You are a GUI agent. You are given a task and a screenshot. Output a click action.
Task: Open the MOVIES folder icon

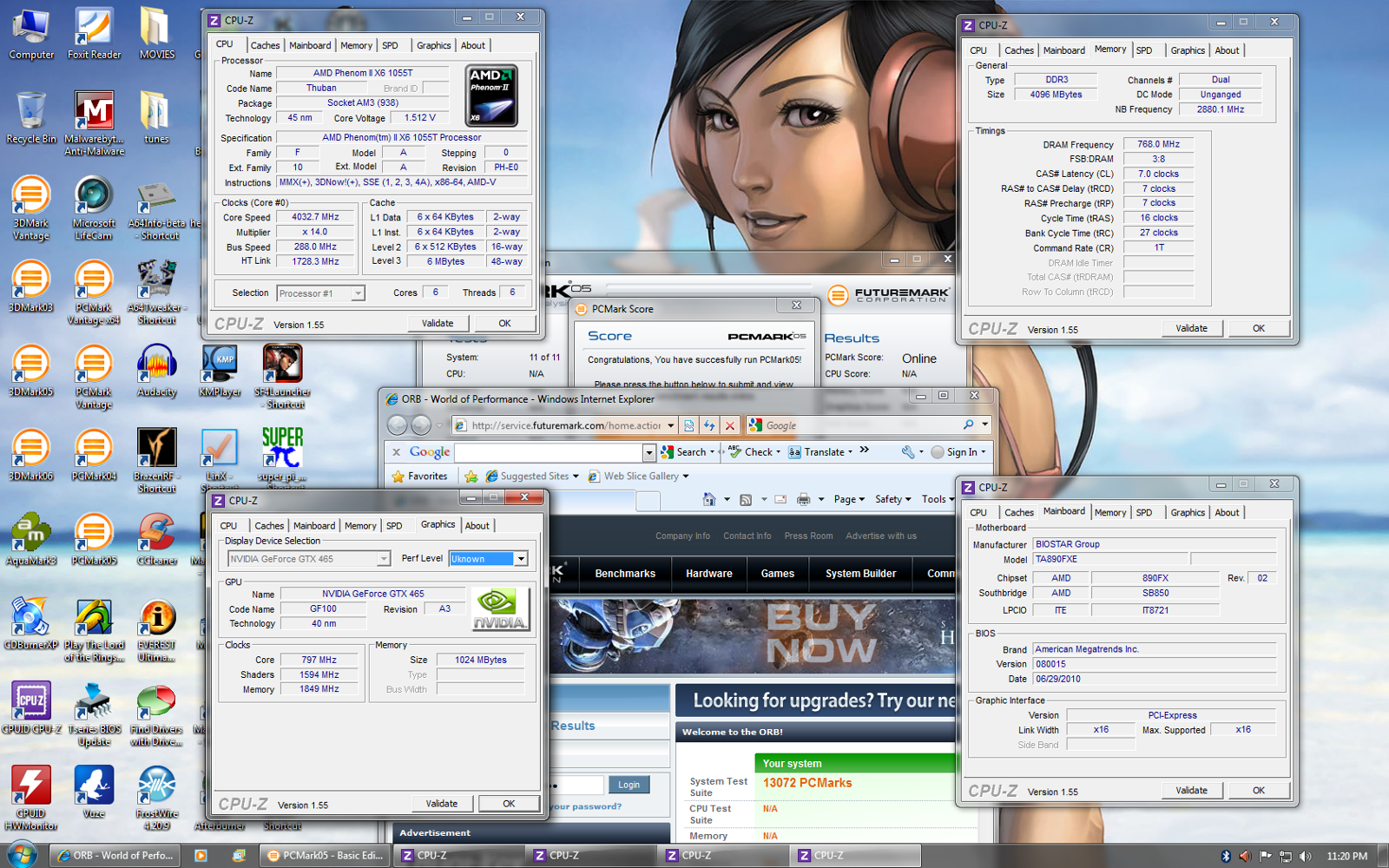pos(156,35)
